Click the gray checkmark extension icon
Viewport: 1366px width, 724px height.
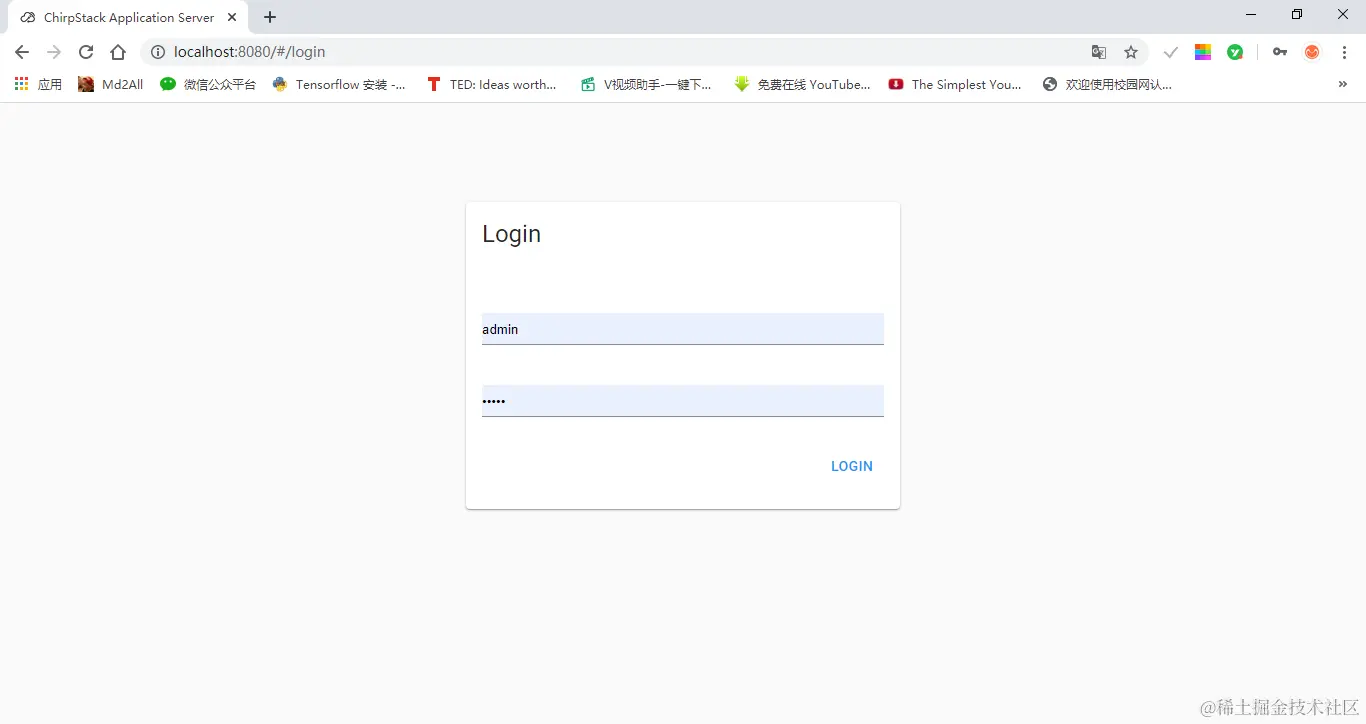[1171, 52]
